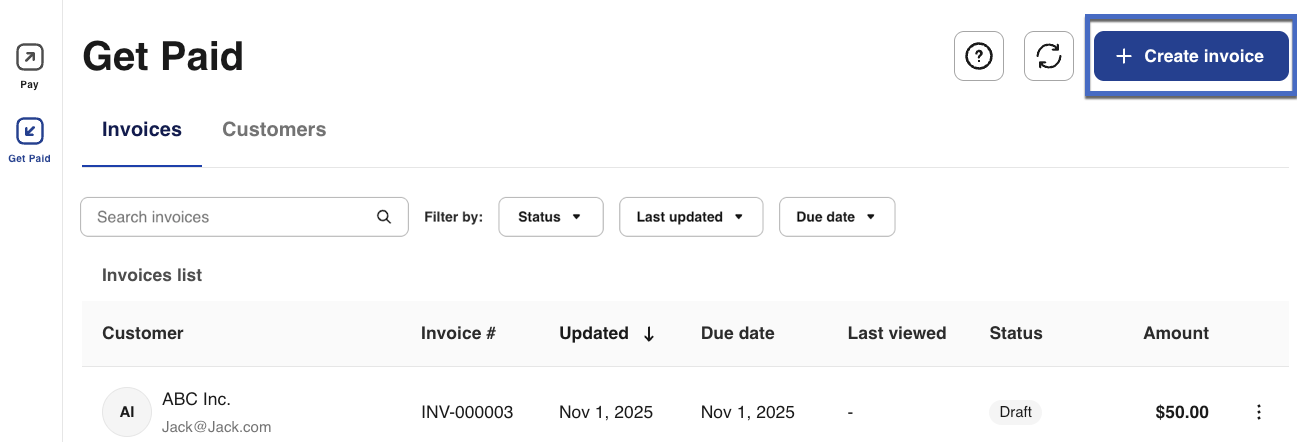
Task: Sort by the Amount column header
Action: (x=1176, y=333)
